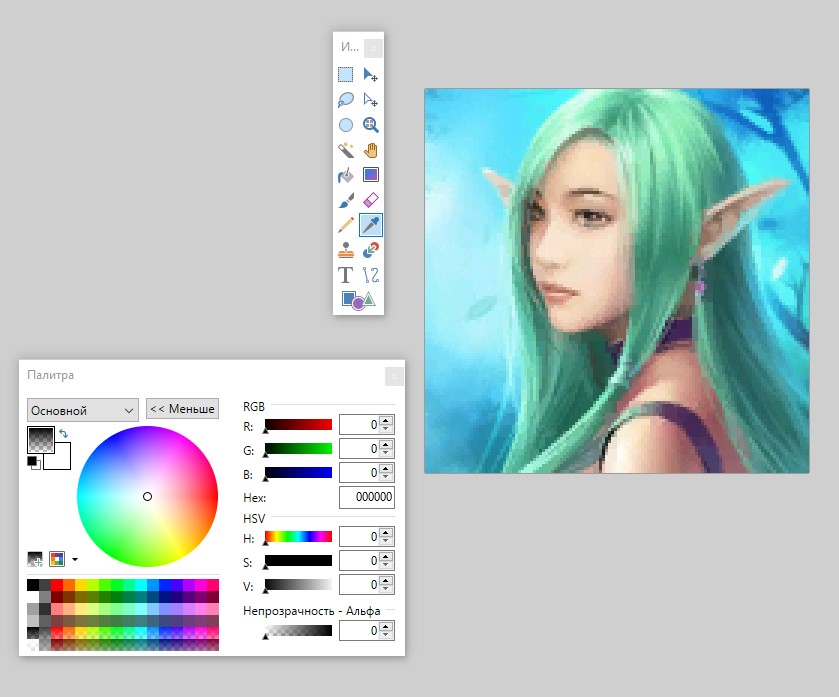Viewport: 839px width, 697px height.
Task: Increase G value with up arrow
Action: [x=386, y=444]
